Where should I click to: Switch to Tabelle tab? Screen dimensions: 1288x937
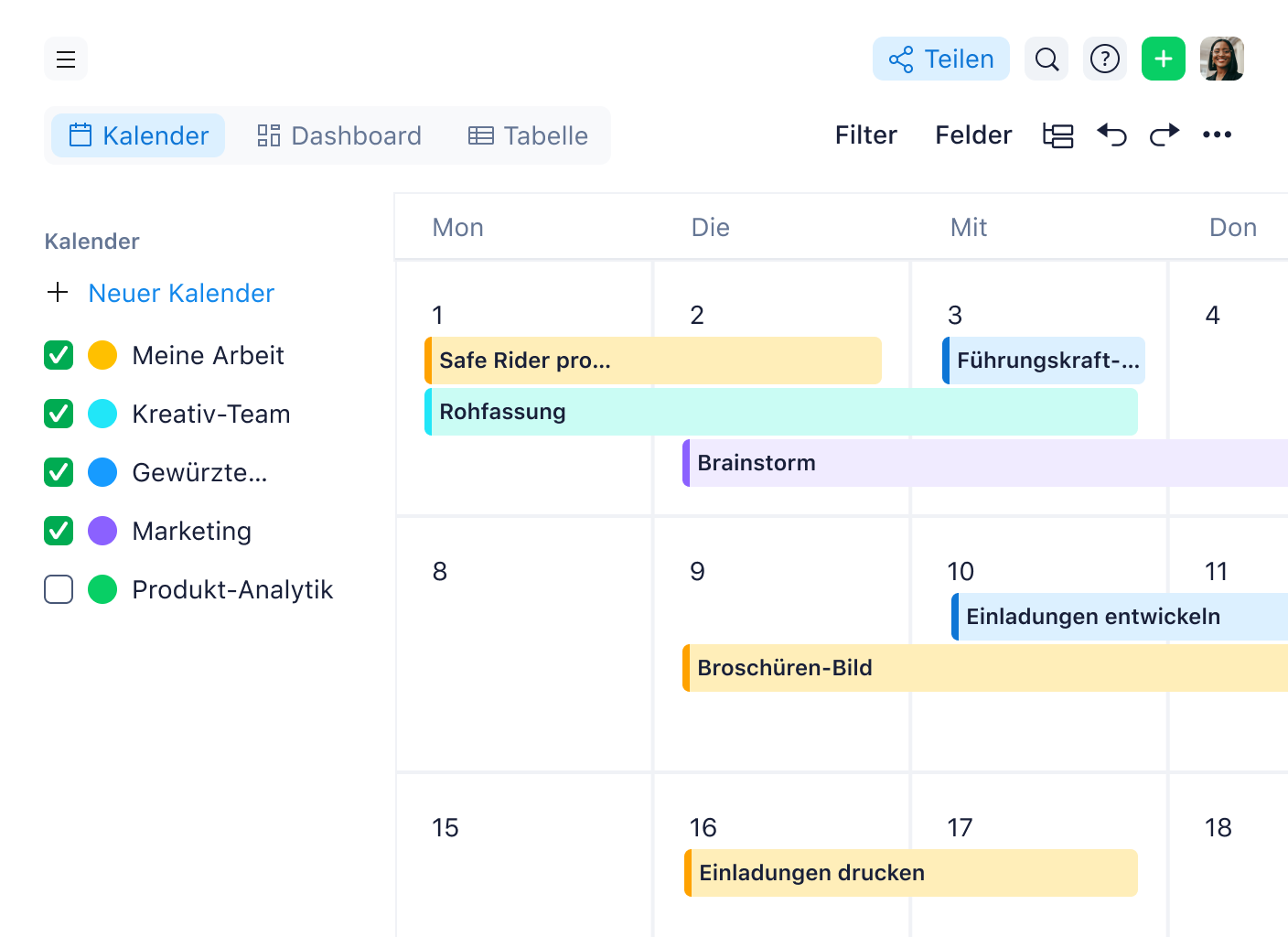coord(528,135)
